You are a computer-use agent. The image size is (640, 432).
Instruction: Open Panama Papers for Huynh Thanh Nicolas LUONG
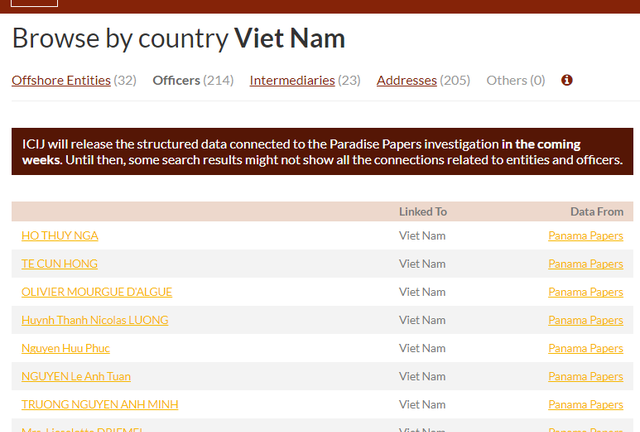pyautogui.click(x=585, y=320)
